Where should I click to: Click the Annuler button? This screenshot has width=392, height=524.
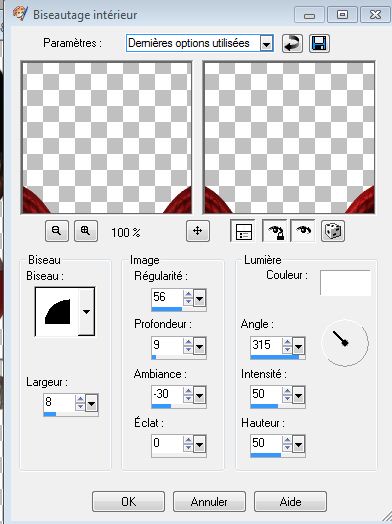point(209,501)
